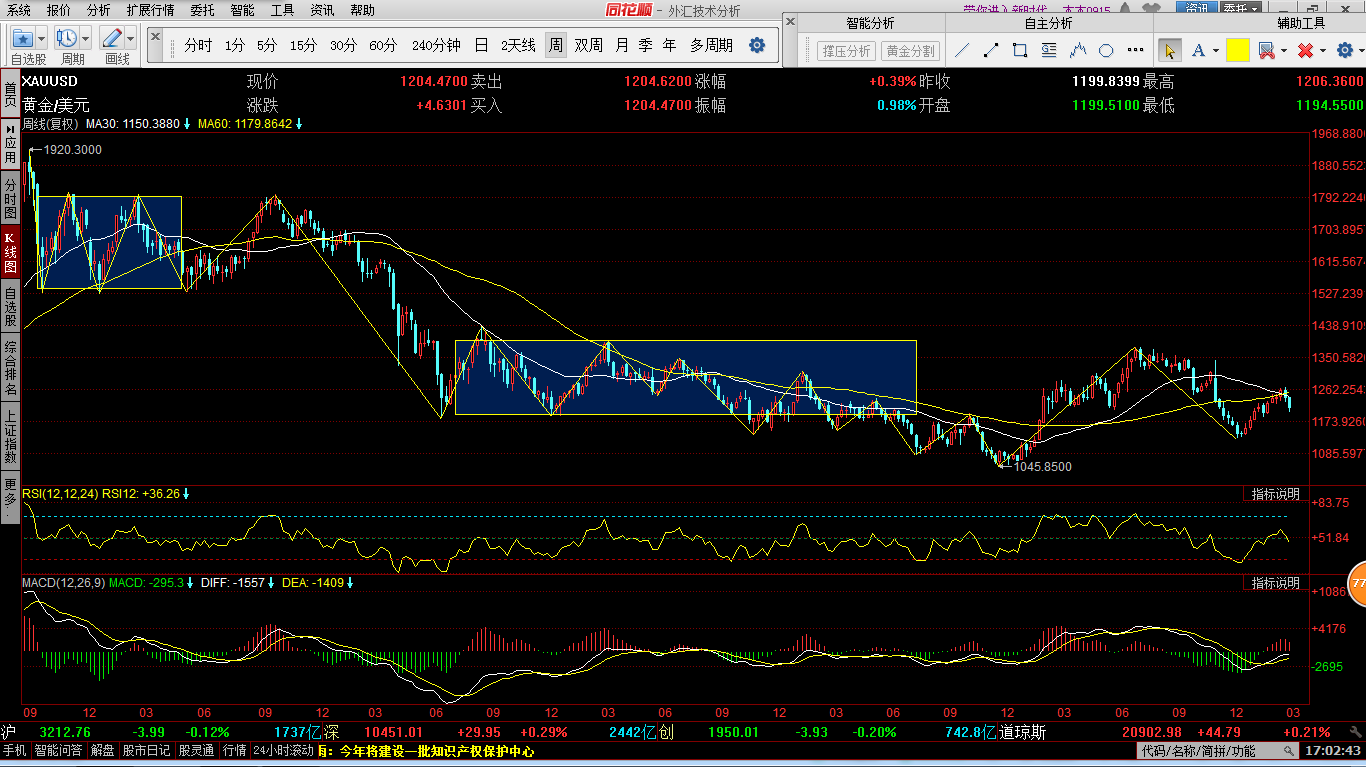The height and width of the screenshot is (767, 1366).
Task: Click the 1920.3000 high price label
Action: pos(72,150)
